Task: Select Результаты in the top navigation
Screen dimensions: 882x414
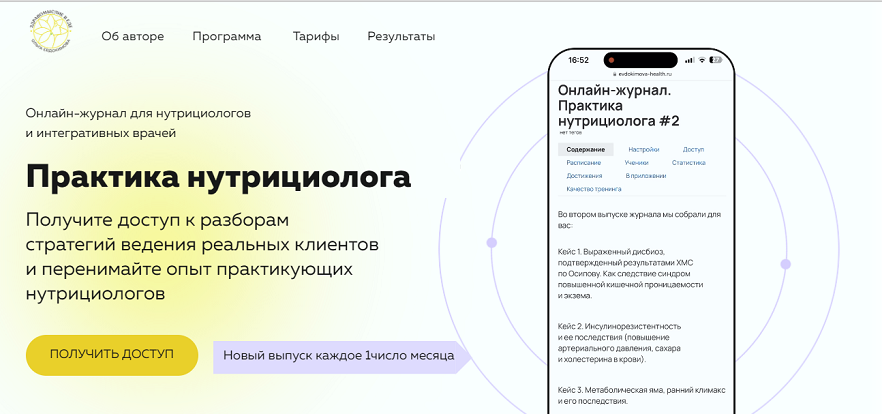Action: click(x=401, y=37)
